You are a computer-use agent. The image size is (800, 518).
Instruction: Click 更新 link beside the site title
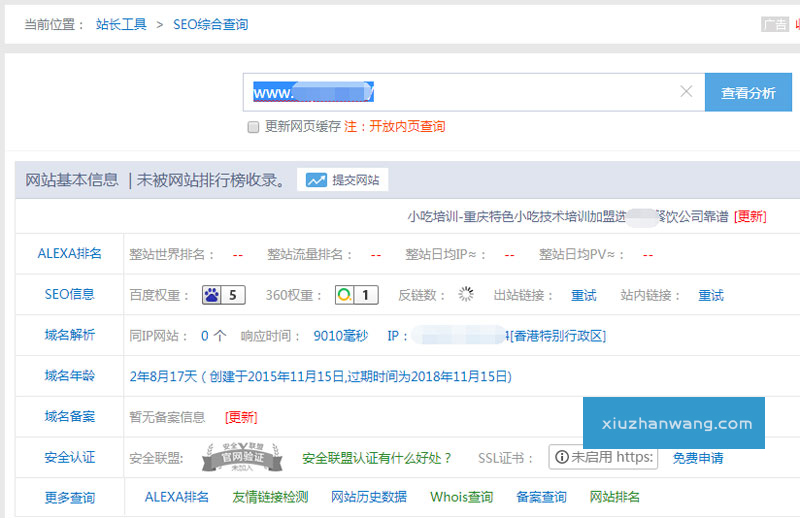pyautogui.click(x=750, y=216)
